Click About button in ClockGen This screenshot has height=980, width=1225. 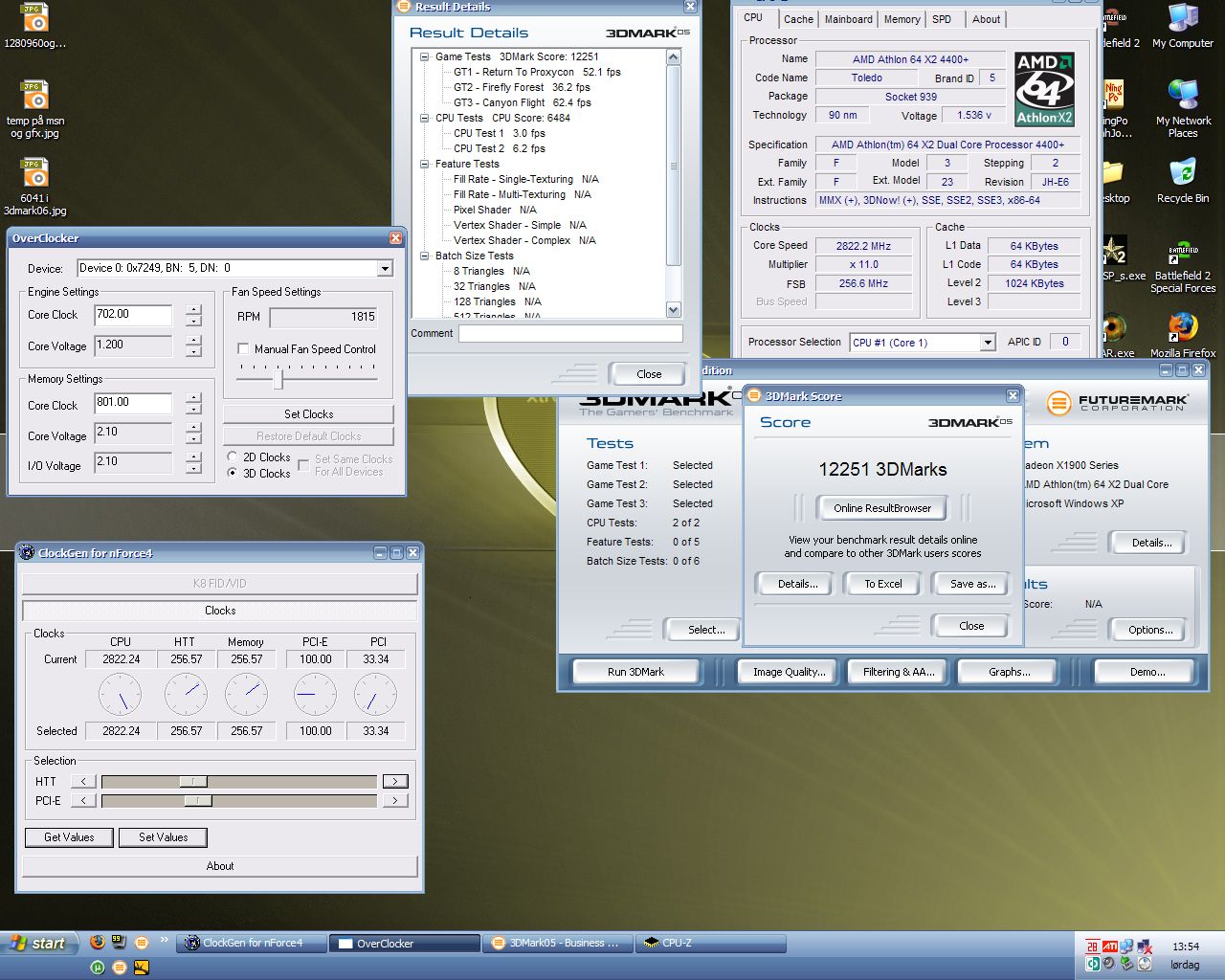(220, 866)
